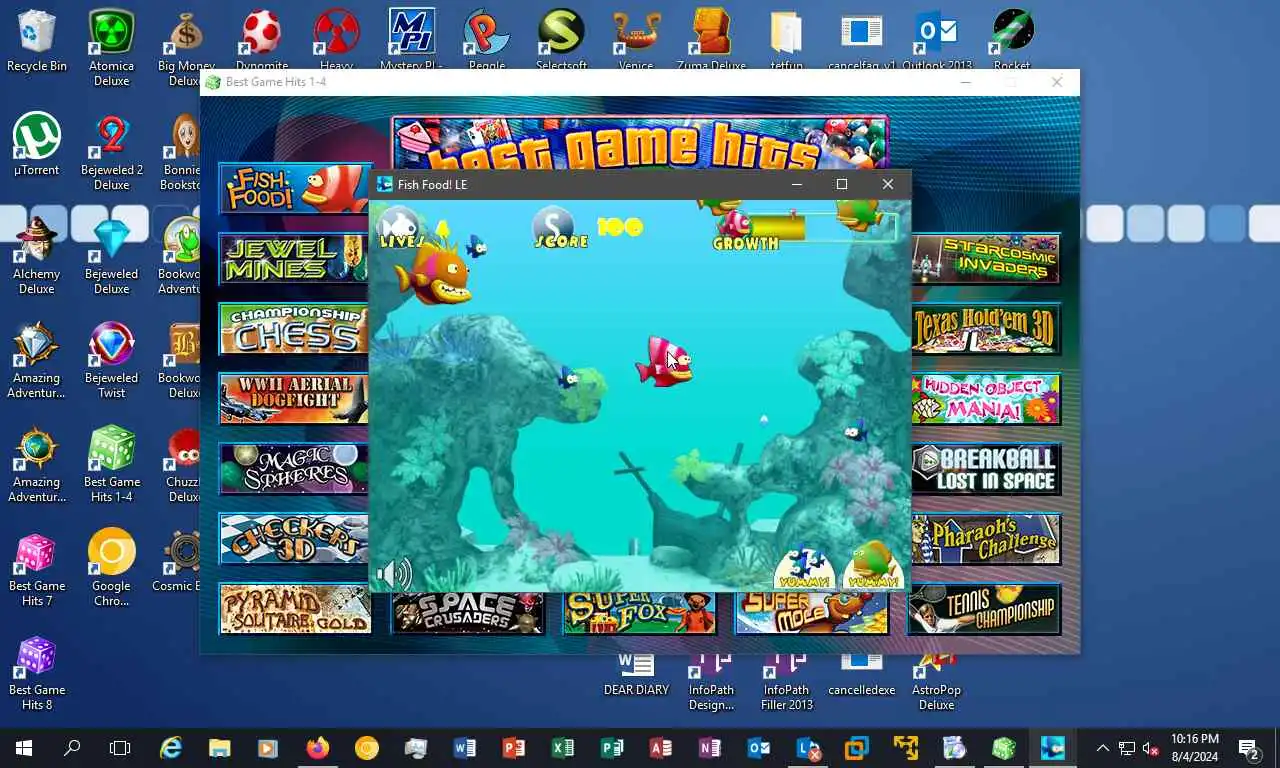
Task: Select first Amazing Adventures desktop icon
Action: [37, 359]
